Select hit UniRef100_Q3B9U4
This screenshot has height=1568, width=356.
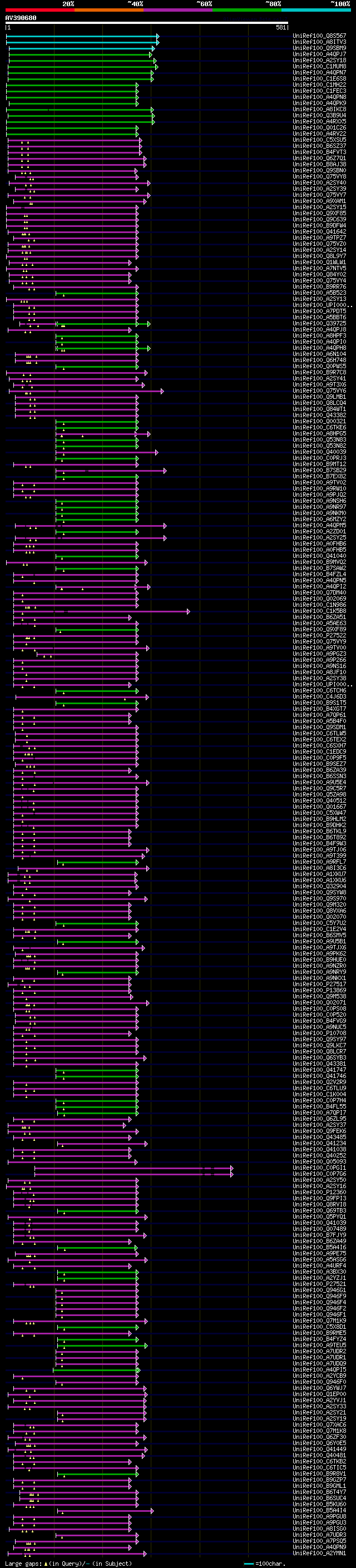click(319, 115)
